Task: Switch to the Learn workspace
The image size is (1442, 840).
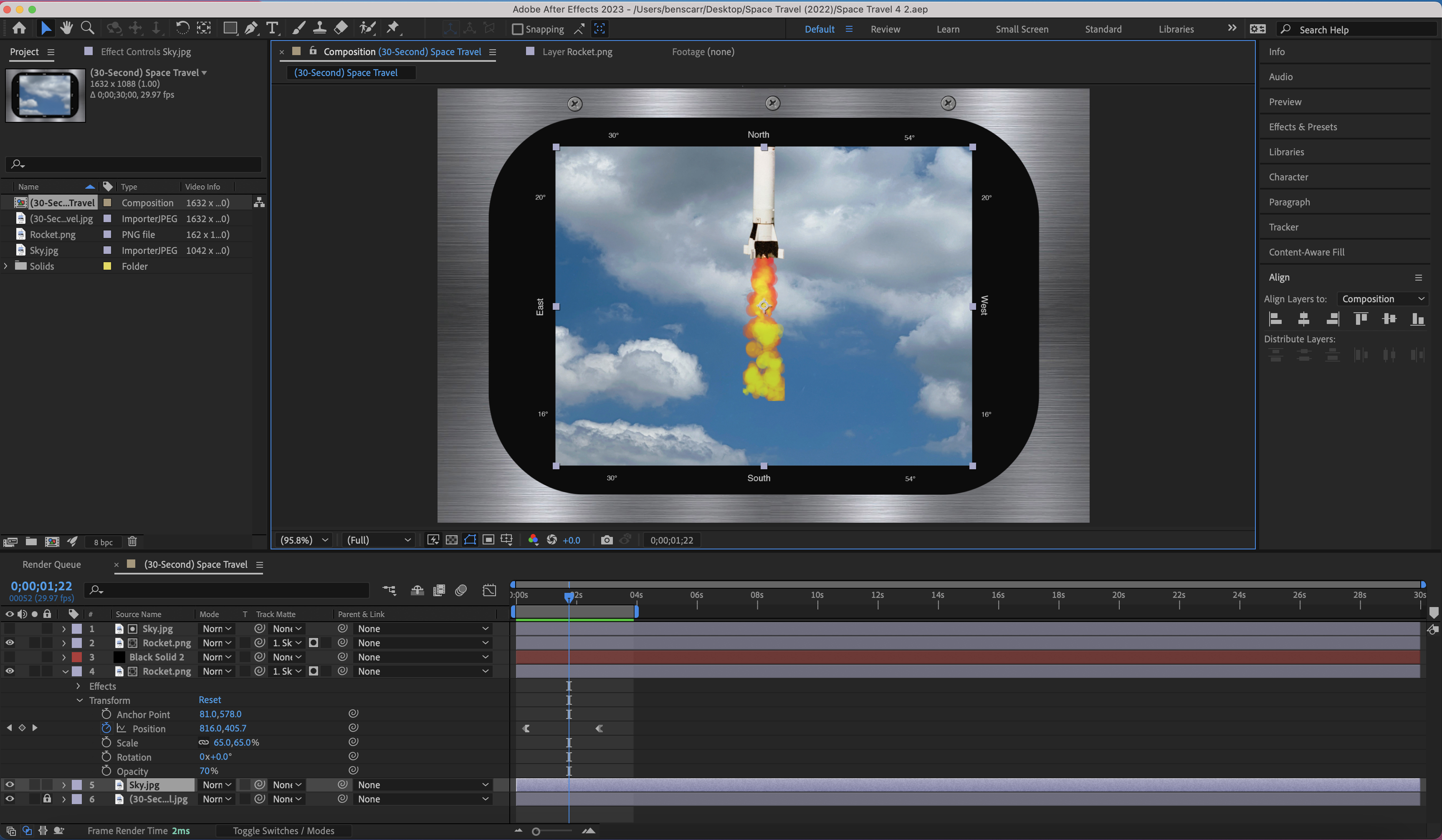Action: [x=948, y=29]
